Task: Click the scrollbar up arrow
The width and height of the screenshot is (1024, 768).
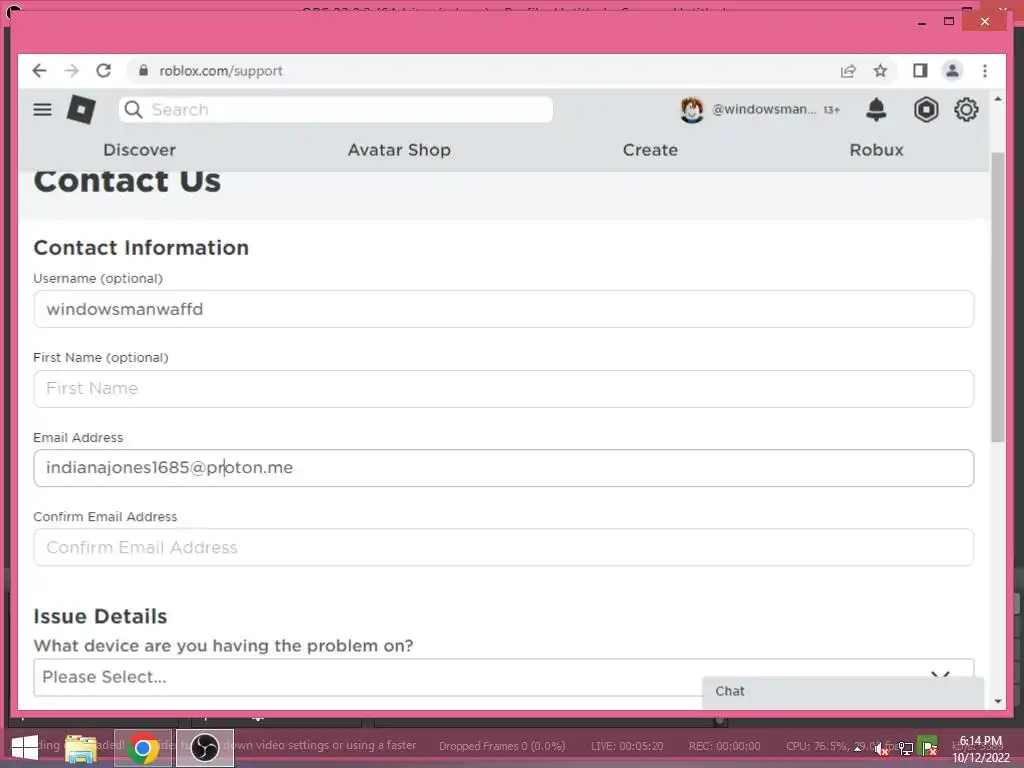Action: pos(997,99)
